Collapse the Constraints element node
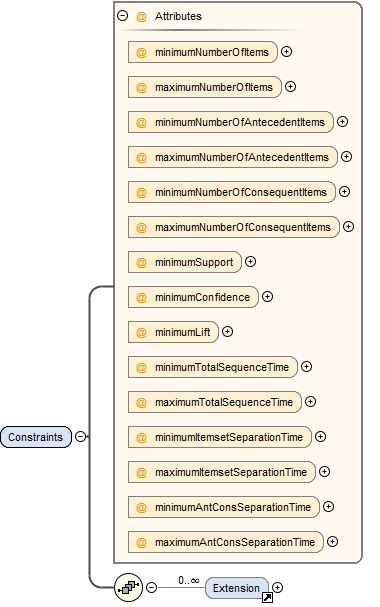Viewport: 380px width, 607px height. tap(80, 437)
